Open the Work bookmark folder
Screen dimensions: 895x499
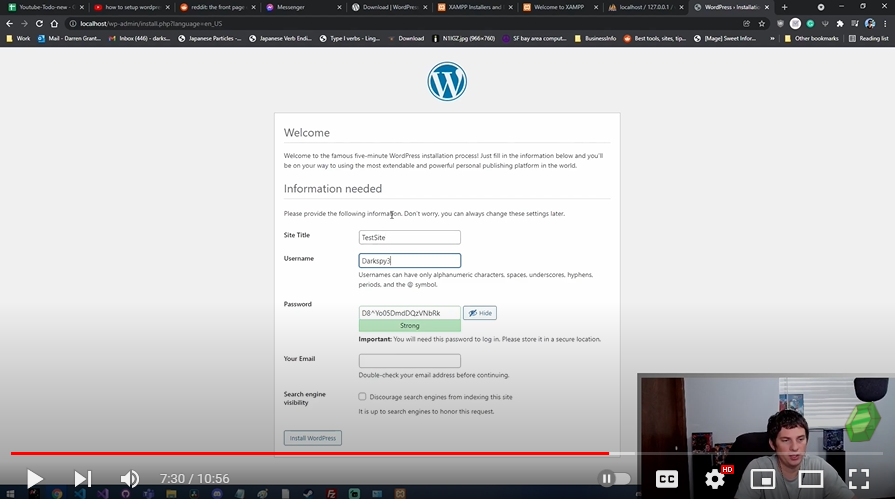click(x=18, y=38)
